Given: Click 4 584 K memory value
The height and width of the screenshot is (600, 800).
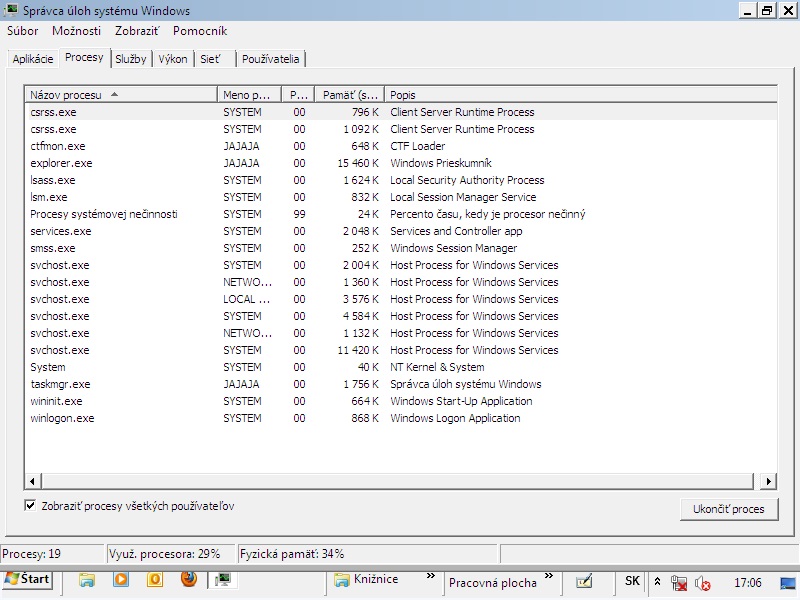Looking at the screenshot, I should (x=361, y=316).
